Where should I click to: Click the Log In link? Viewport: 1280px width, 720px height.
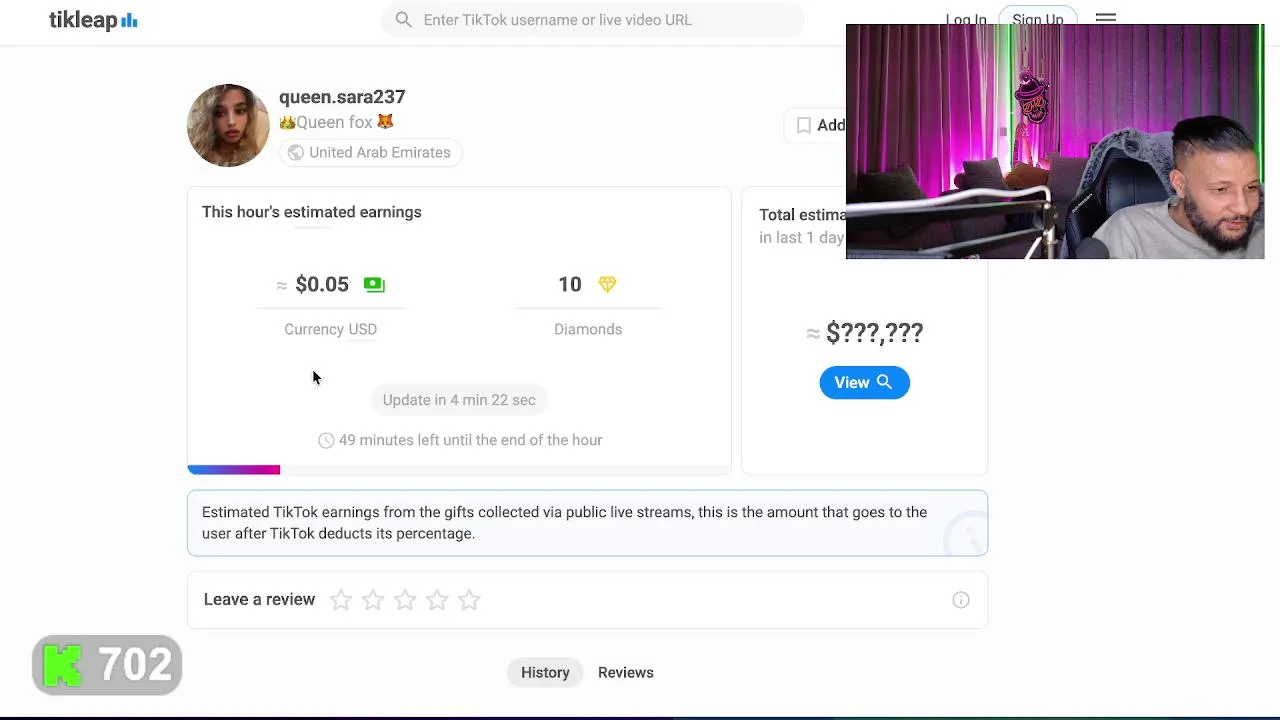[965, 19]
